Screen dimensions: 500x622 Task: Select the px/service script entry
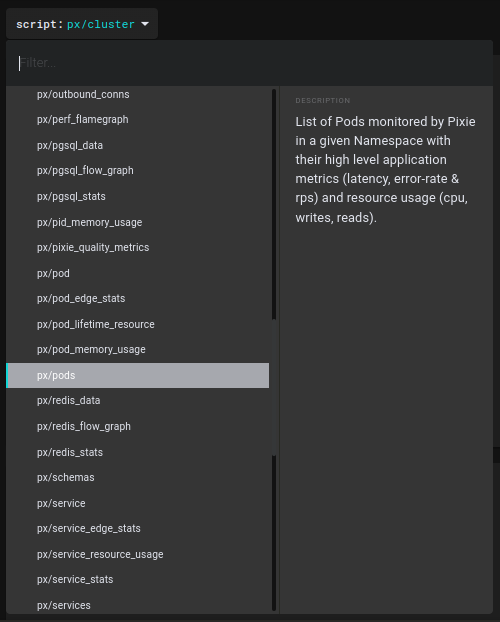pyautogui.click(x=137, y=503)
